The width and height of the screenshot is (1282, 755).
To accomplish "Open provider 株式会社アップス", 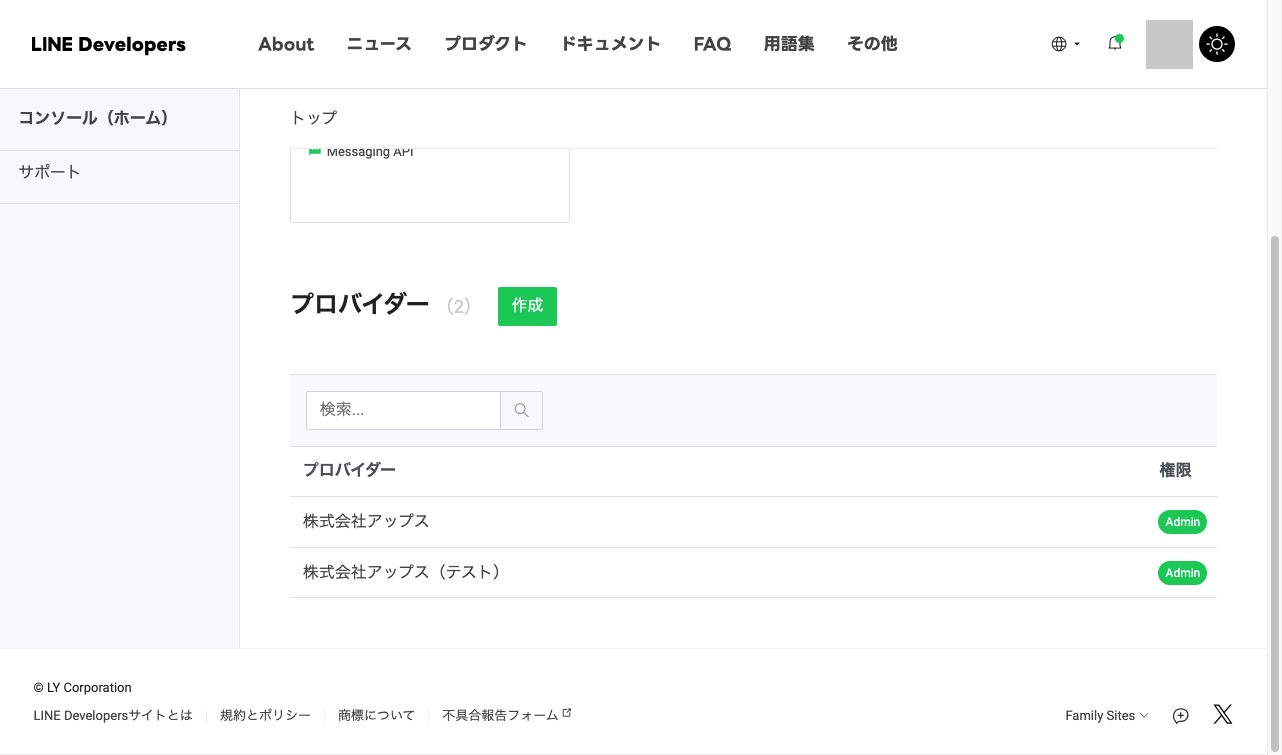I will [x=366, y=521].
